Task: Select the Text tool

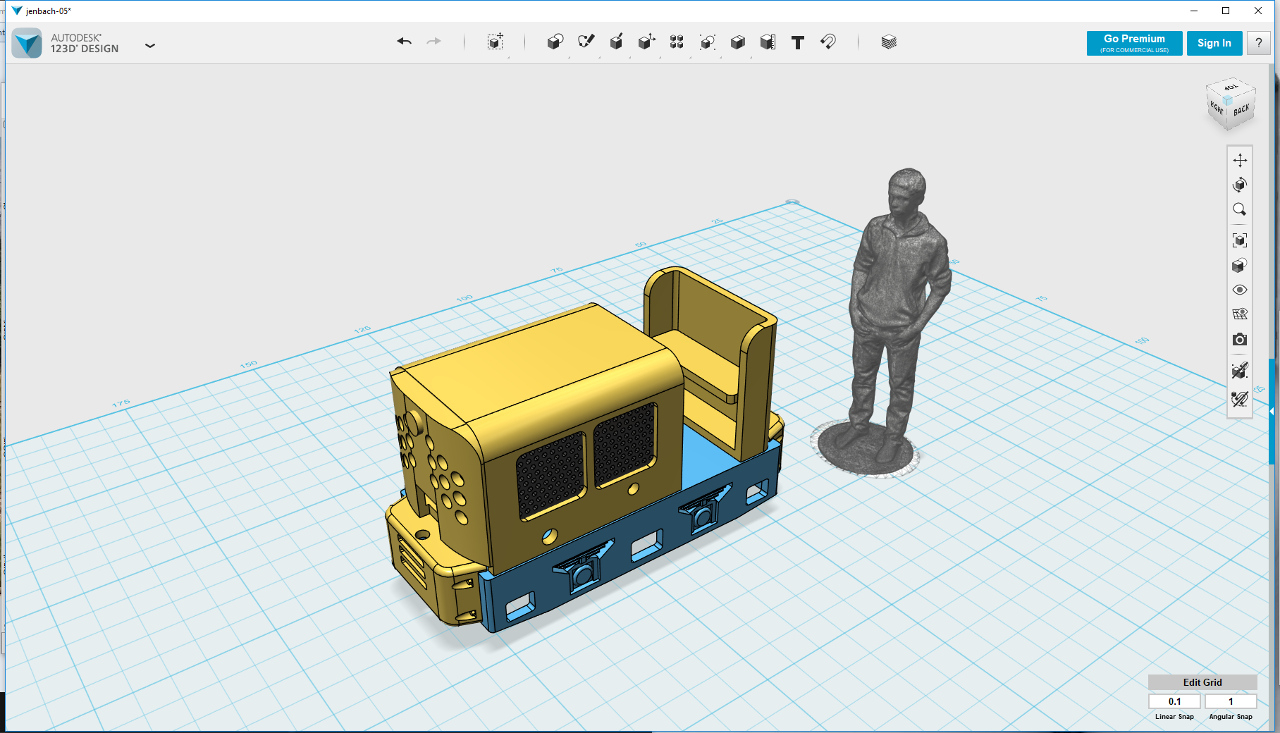Action: [798, 42]
